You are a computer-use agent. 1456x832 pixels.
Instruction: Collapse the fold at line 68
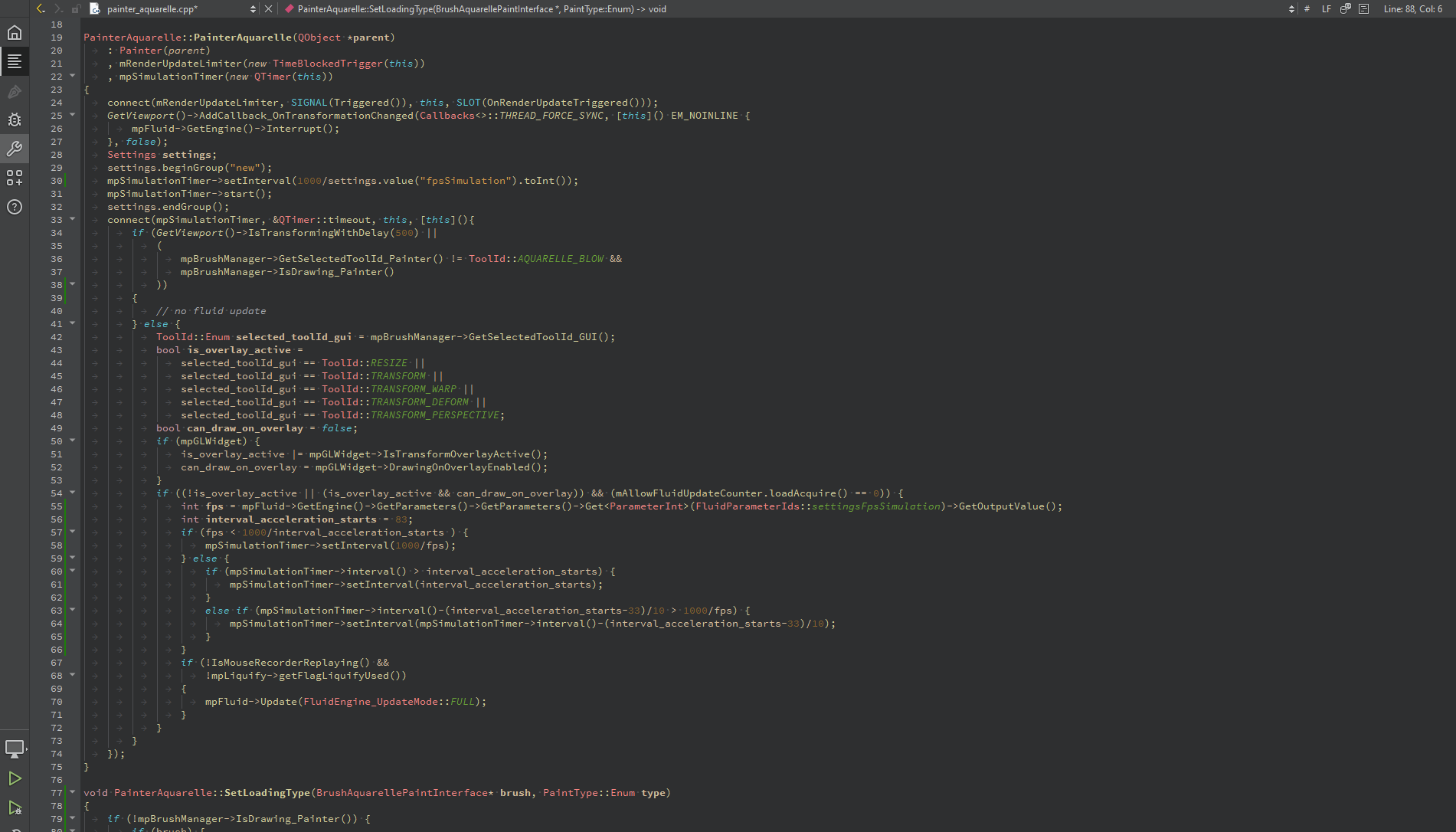[x=73, y=675]
